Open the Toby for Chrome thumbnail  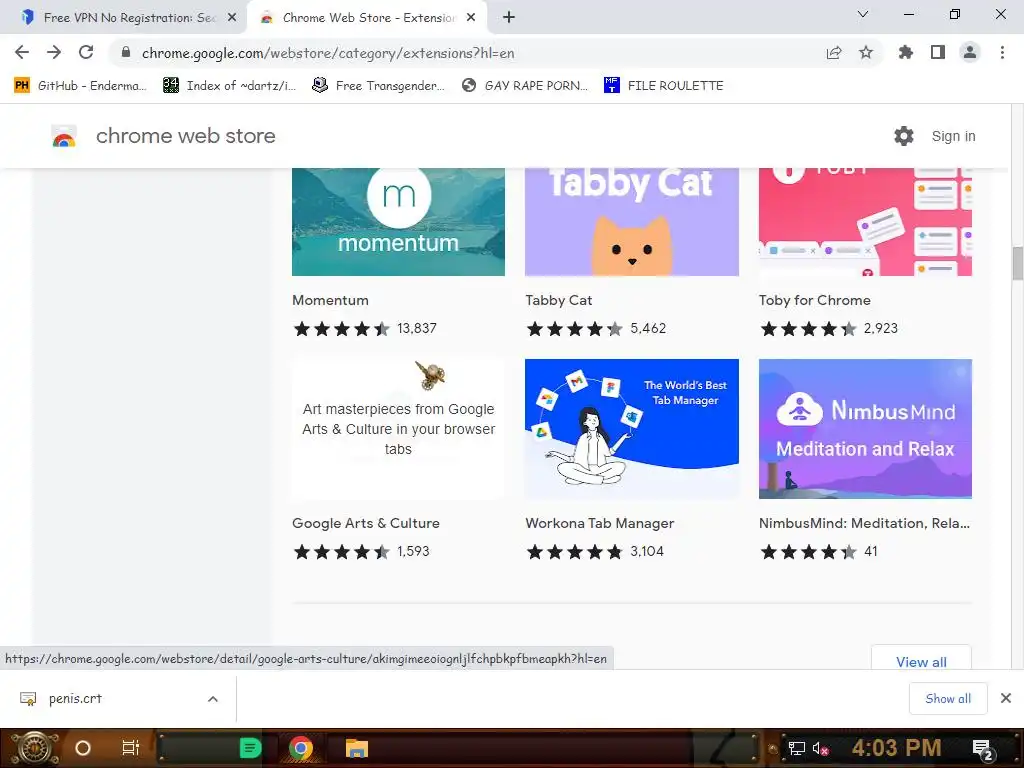pos(865,221)
